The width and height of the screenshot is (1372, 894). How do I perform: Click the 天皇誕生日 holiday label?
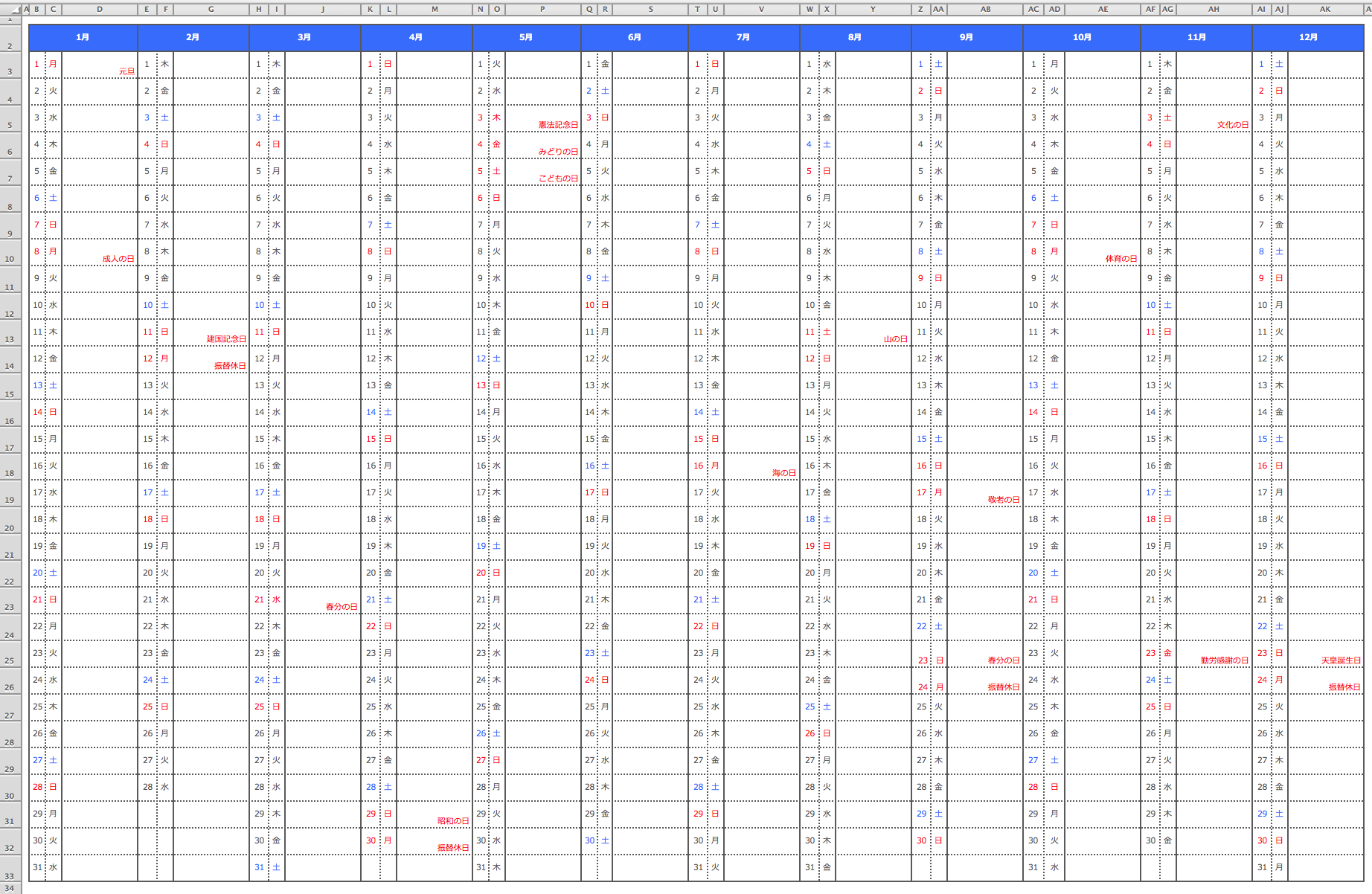[x=1341, y=660]
